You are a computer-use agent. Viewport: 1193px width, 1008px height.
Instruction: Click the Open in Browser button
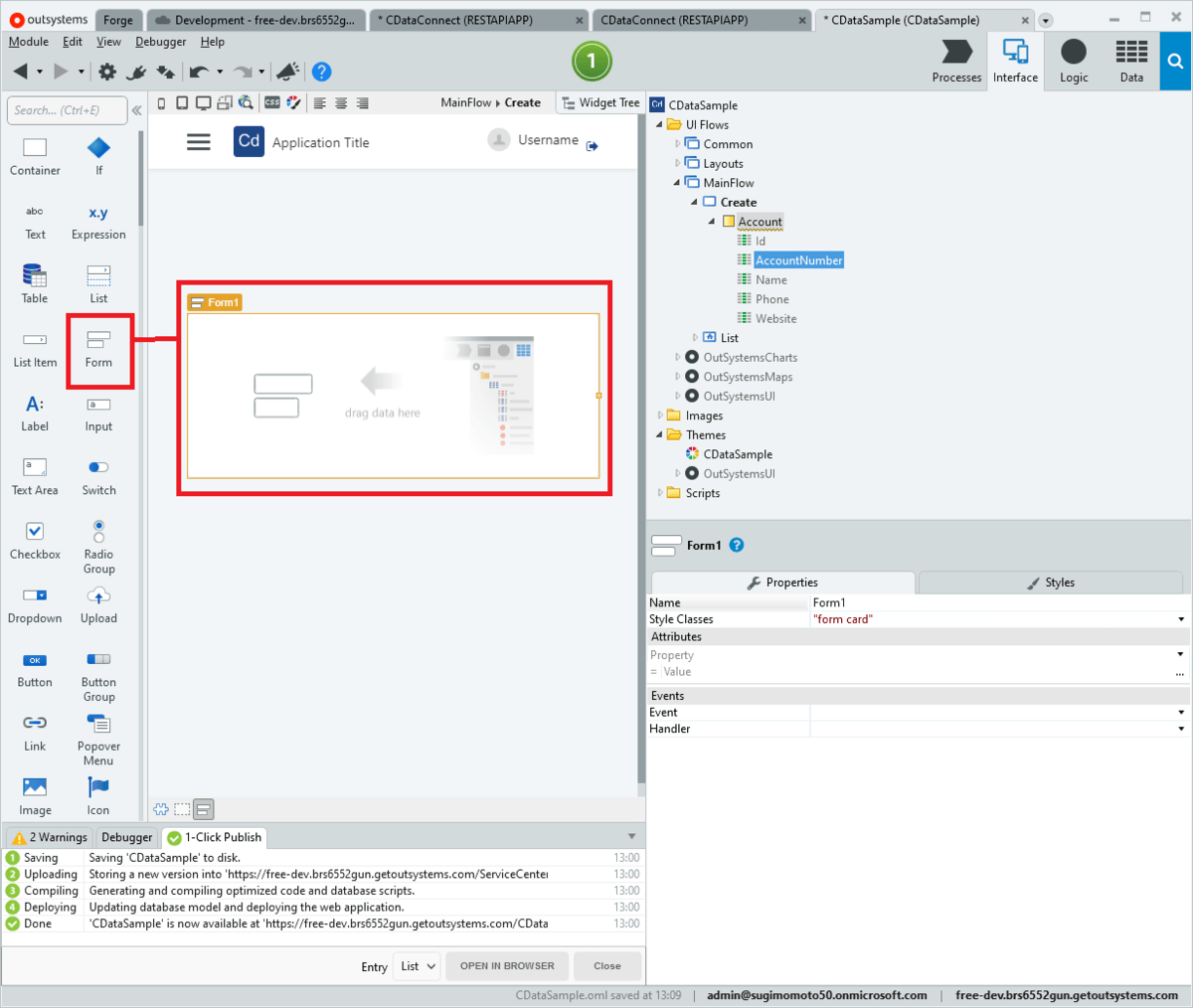click(x=507, y=966)
